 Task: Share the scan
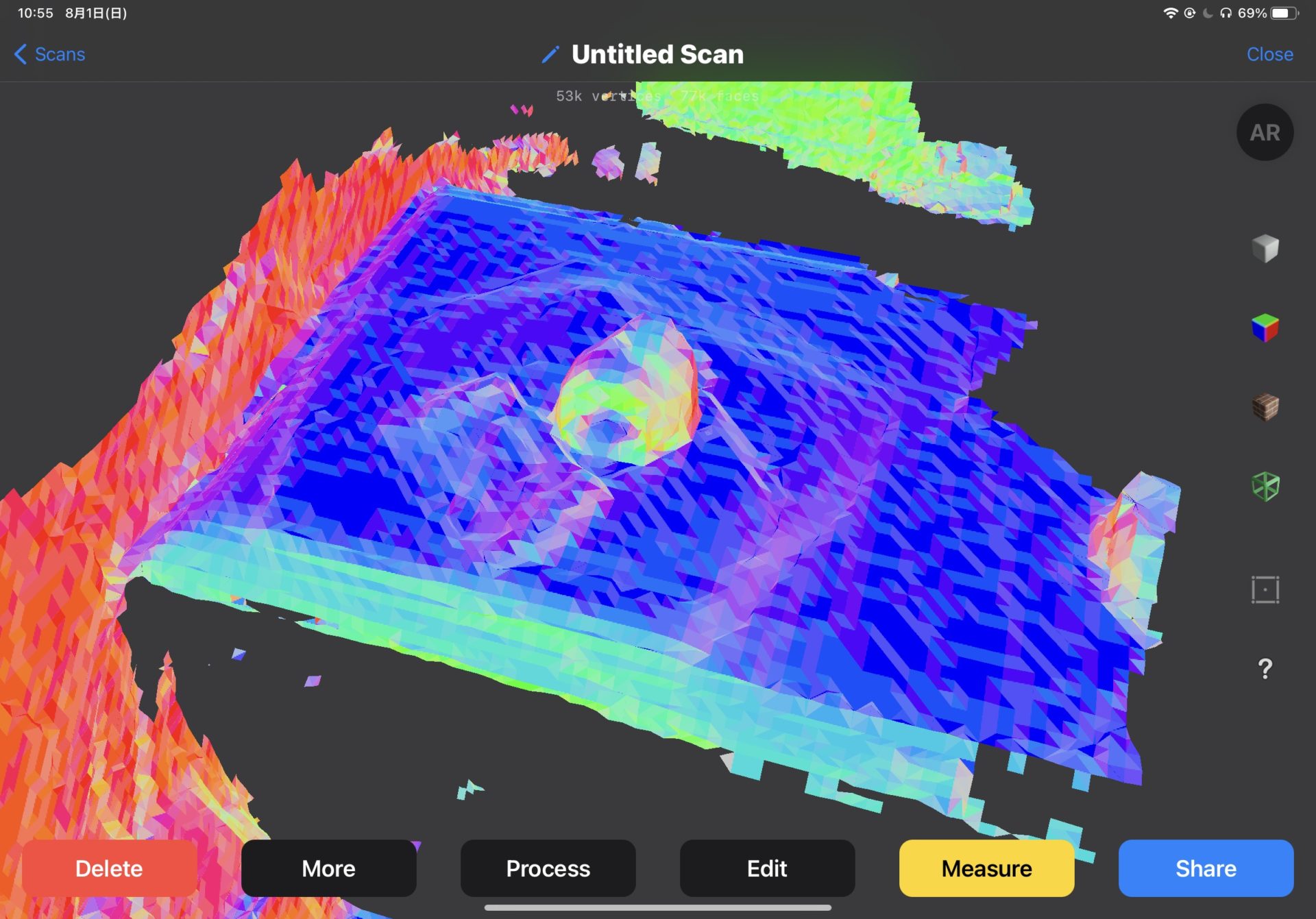(x=1206, y=868)
